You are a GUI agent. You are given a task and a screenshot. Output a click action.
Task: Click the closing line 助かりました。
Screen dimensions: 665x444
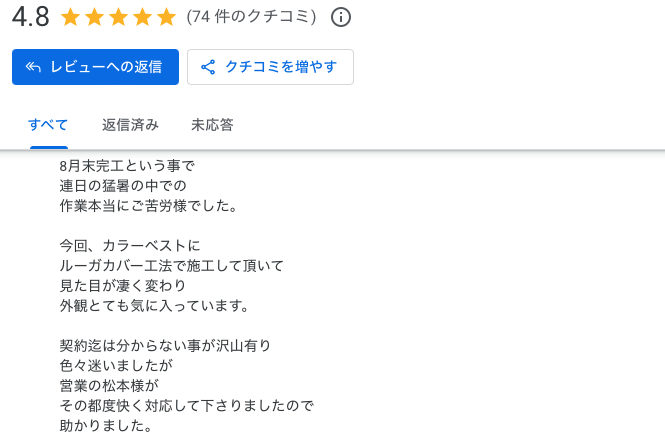(x=106, y=425)
